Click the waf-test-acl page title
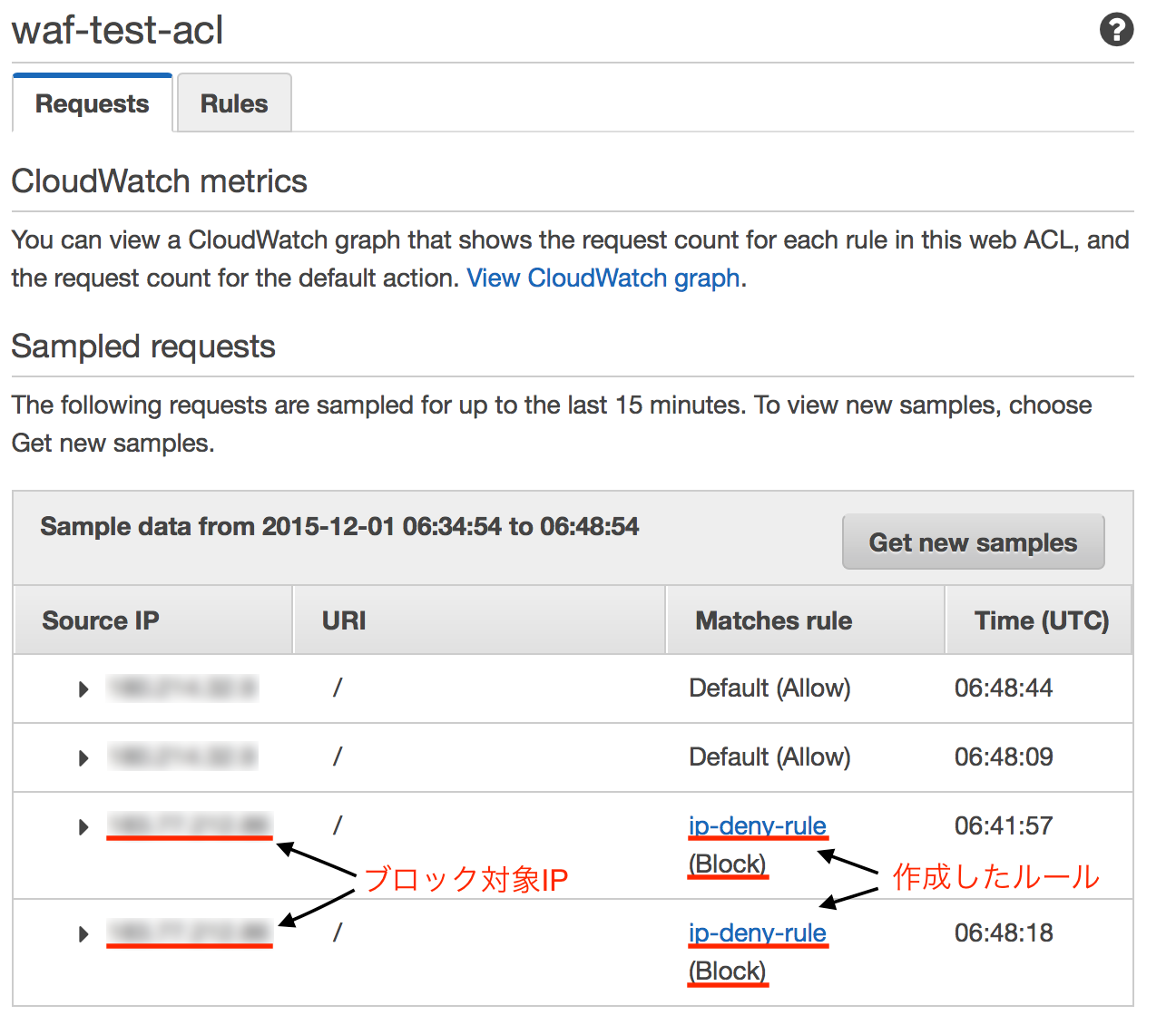This screenshot has height=1025, width=1176. [x=116, y=30]
